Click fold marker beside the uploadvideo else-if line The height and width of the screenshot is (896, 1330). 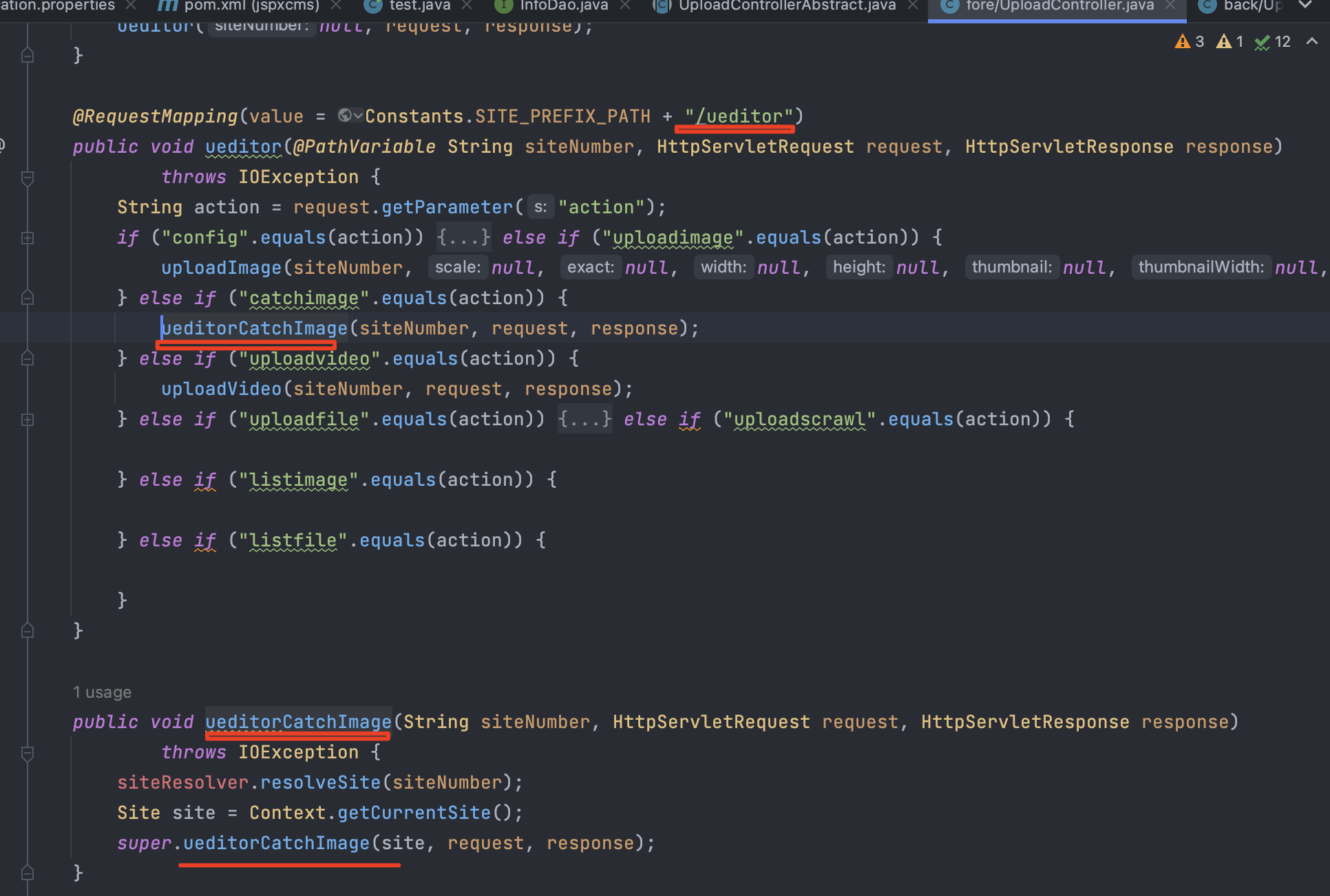tap(28, 359)
